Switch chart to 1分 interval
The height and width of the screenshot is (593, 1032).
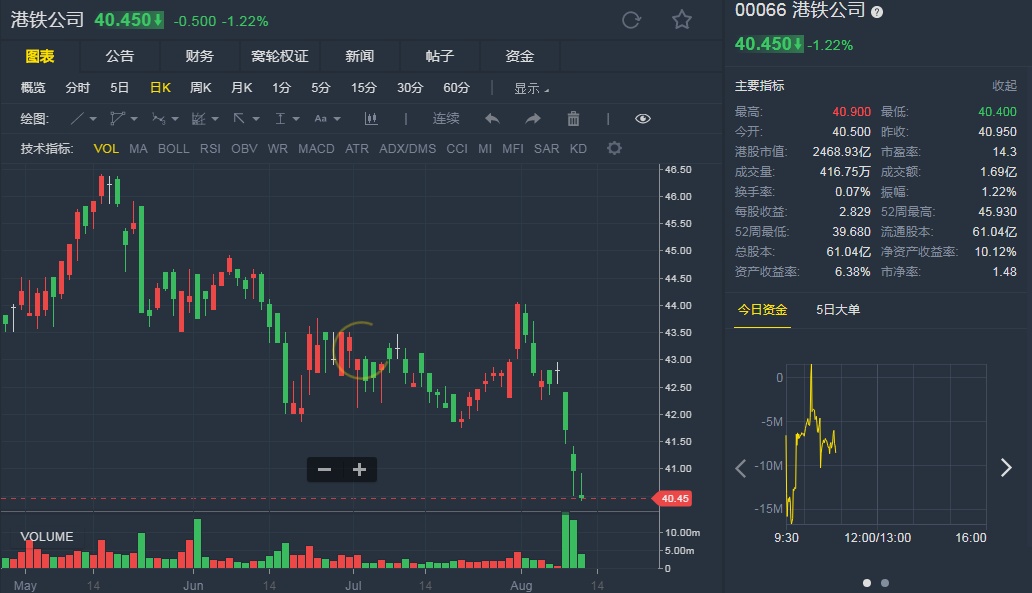281,88
